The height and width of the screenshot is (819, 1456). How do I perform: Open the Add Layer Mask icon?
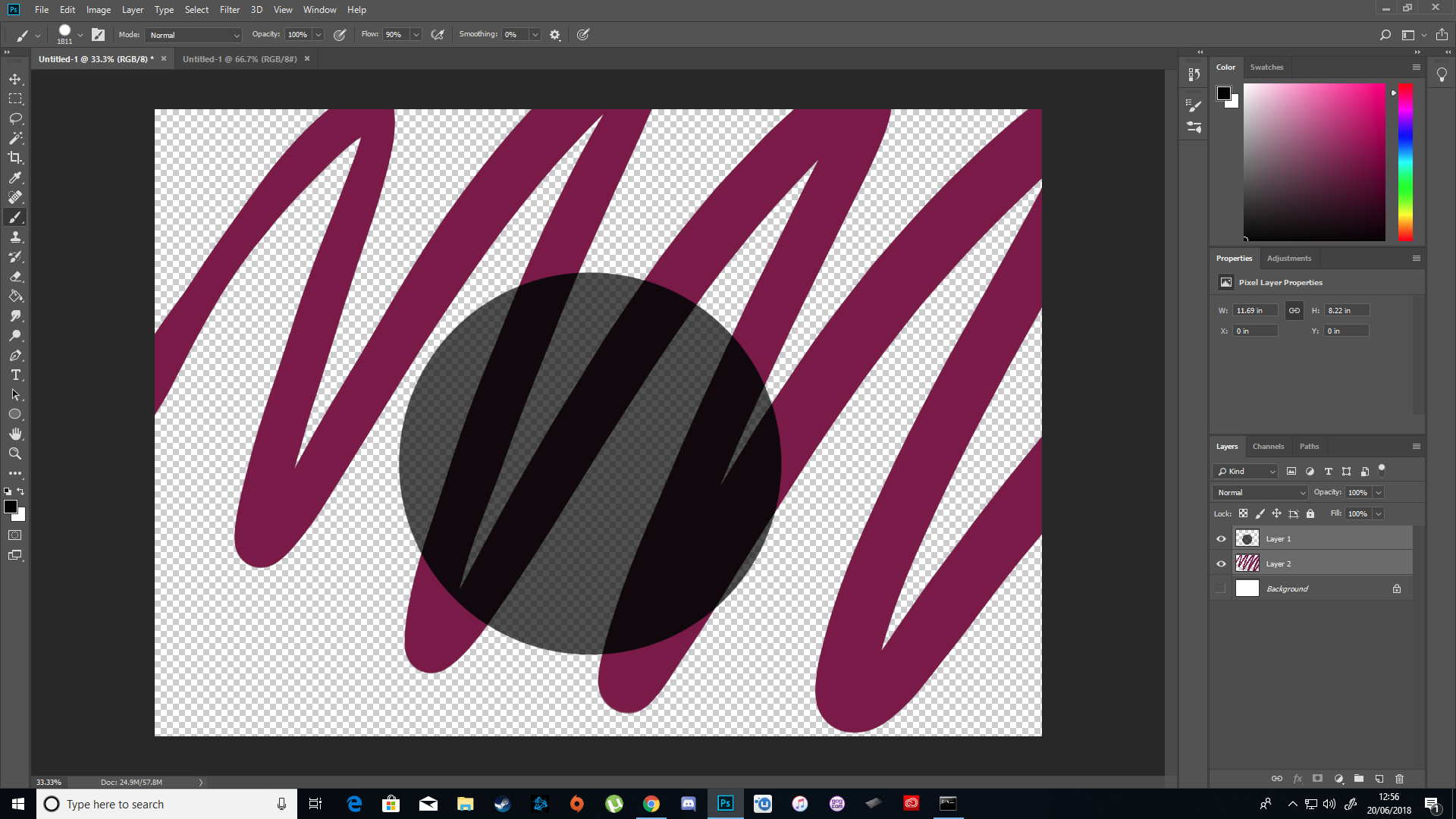click(1318, 779)
